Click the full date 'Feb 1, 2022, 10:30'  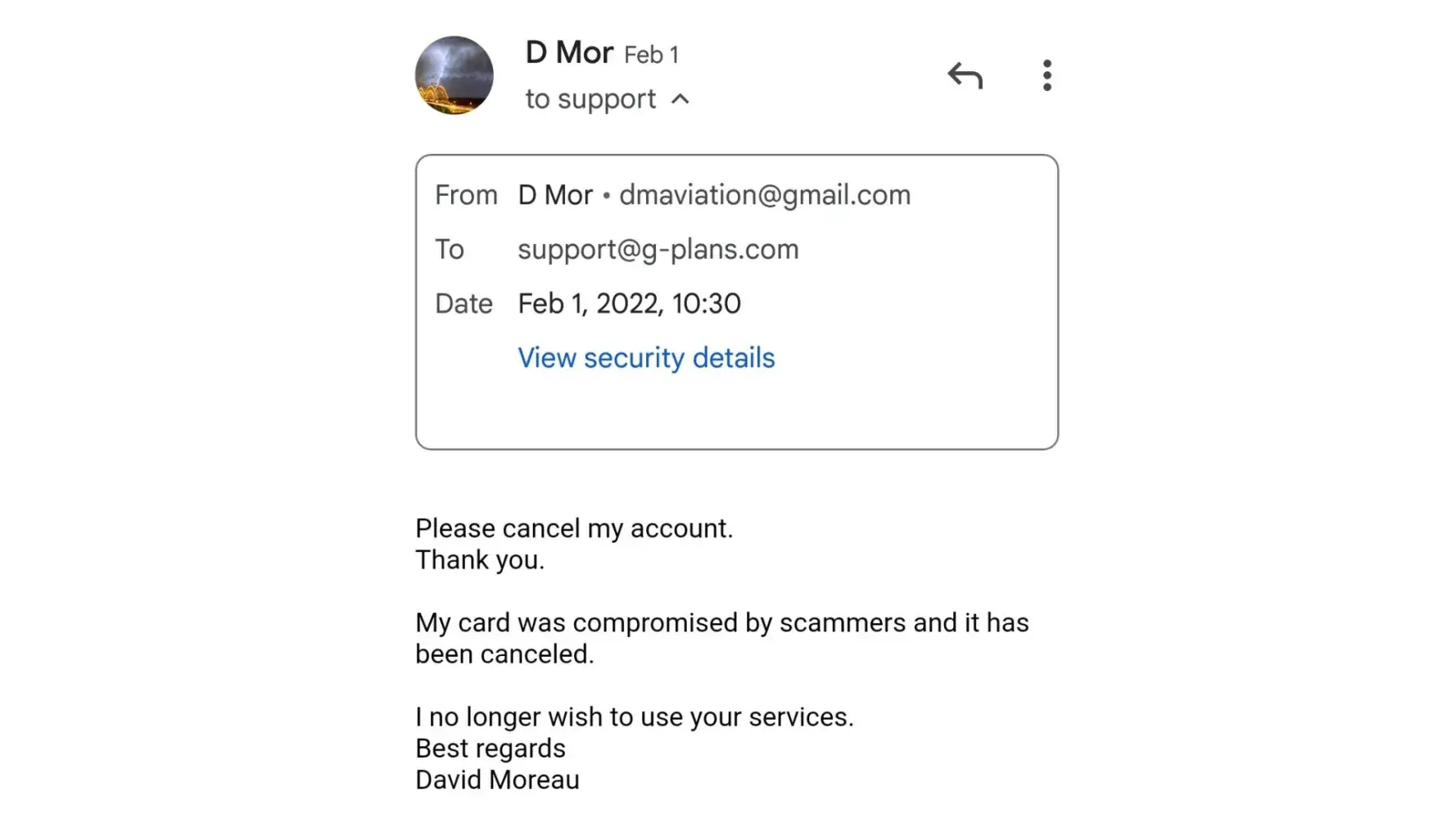(629, 304)
